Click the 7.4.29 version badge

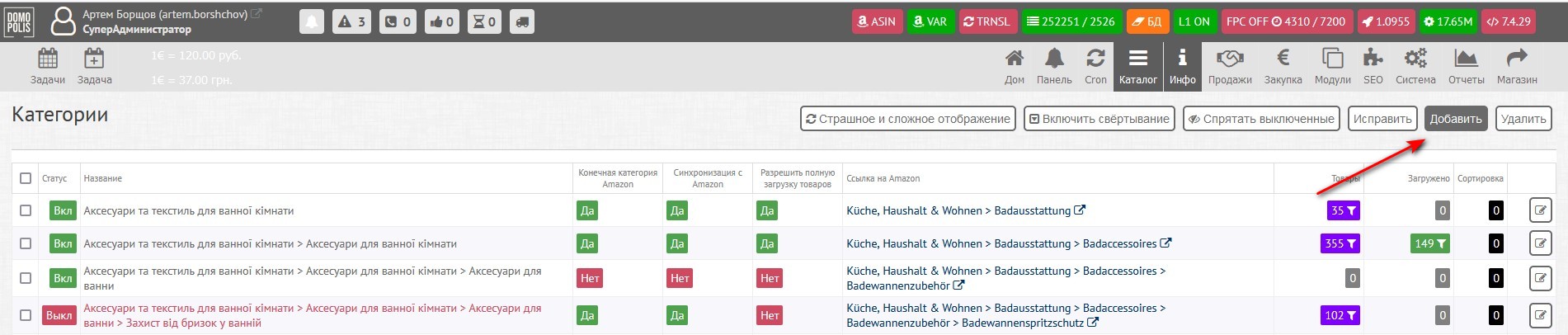pyautogui.click(x=1509, y=21)
